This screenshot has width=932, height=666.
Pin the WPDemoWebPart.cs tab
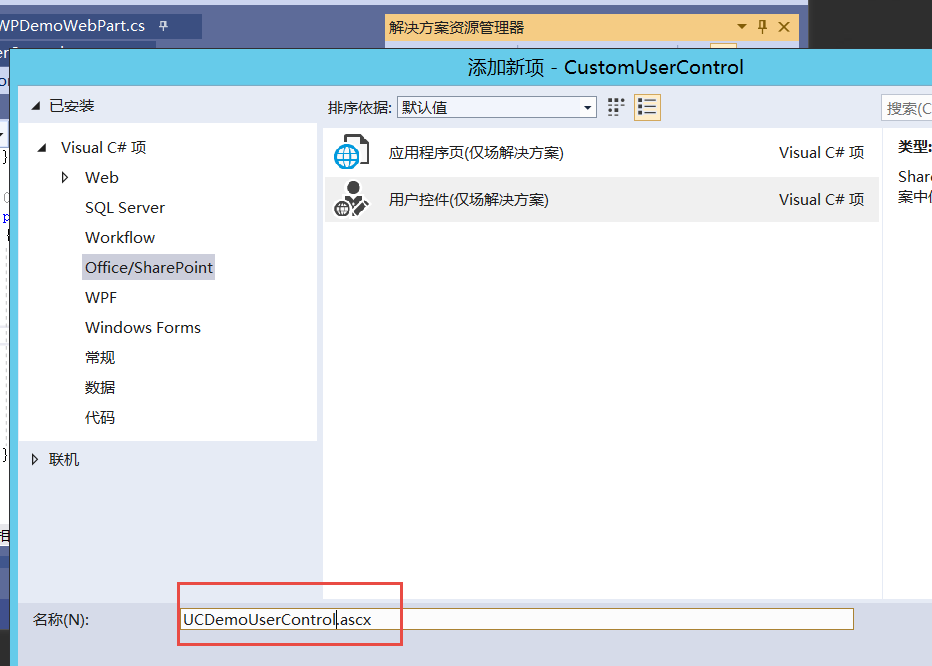[x=163, y=26]
